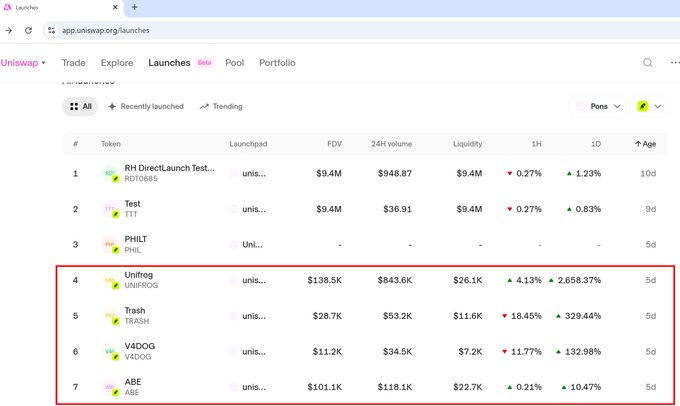Click the $22.7K liquidity value
680x406 pixels.
point(468,387)
